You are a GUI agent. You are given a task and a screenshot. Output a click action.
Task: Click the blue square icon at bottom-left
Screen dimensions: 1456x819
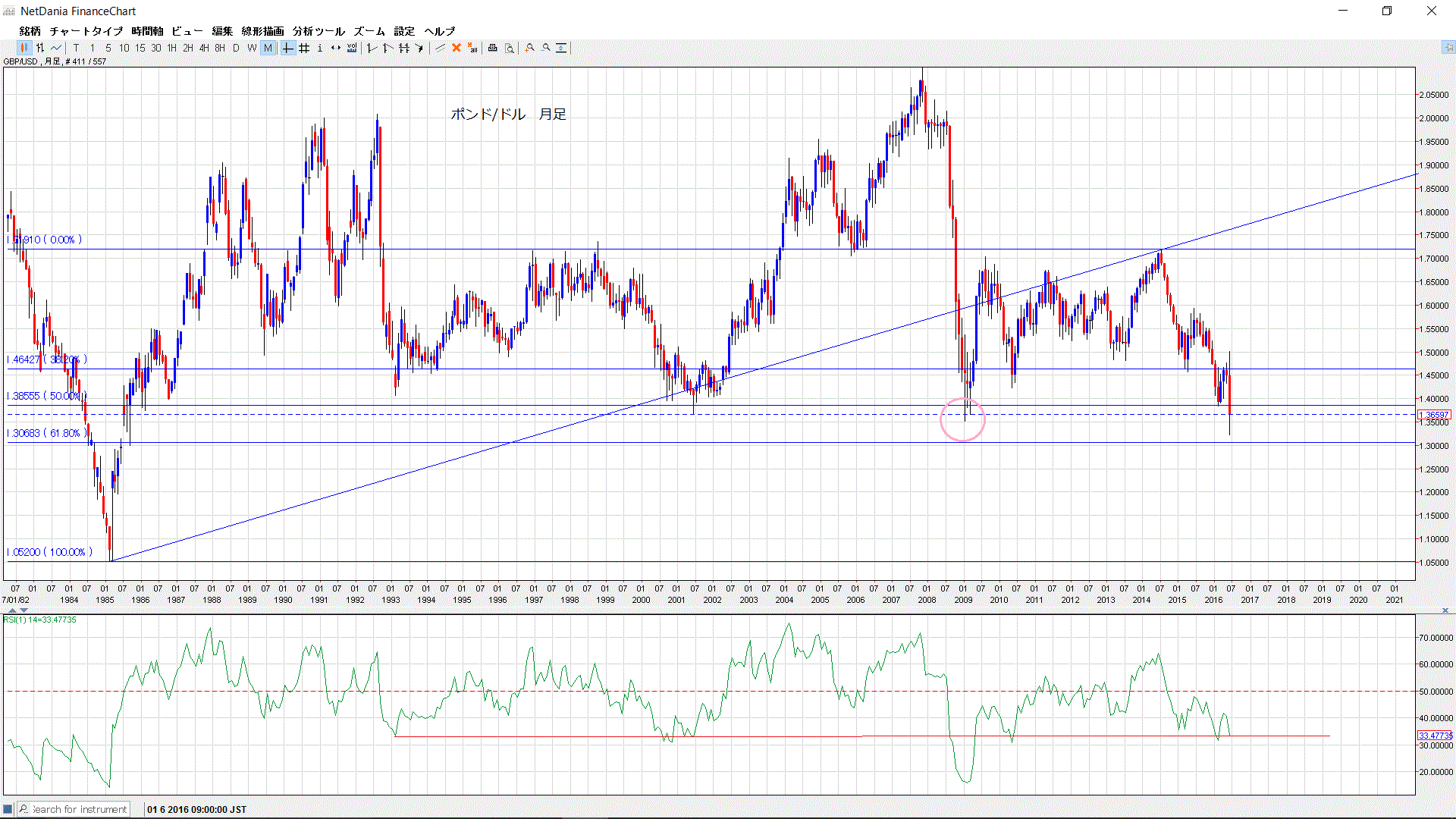[8, 809]
